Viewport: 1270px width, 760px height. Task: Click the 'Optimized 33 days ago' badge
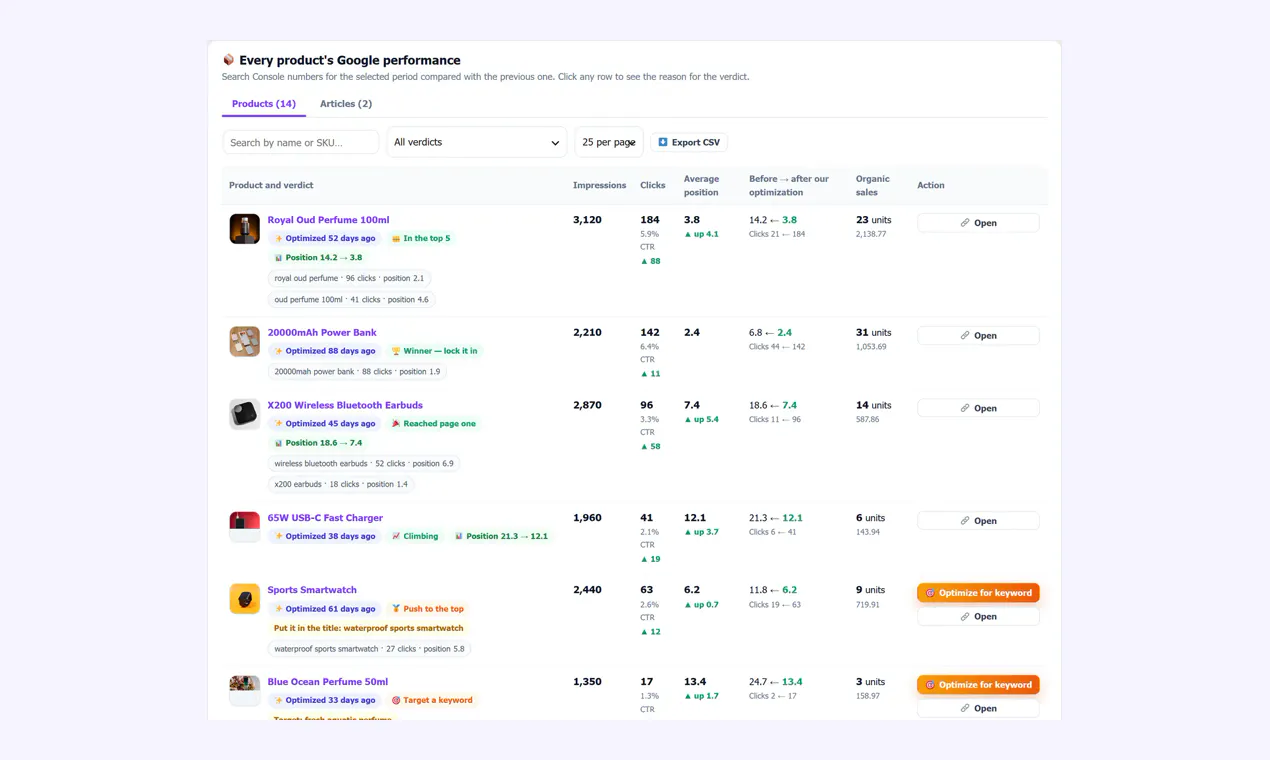point(325,700)
